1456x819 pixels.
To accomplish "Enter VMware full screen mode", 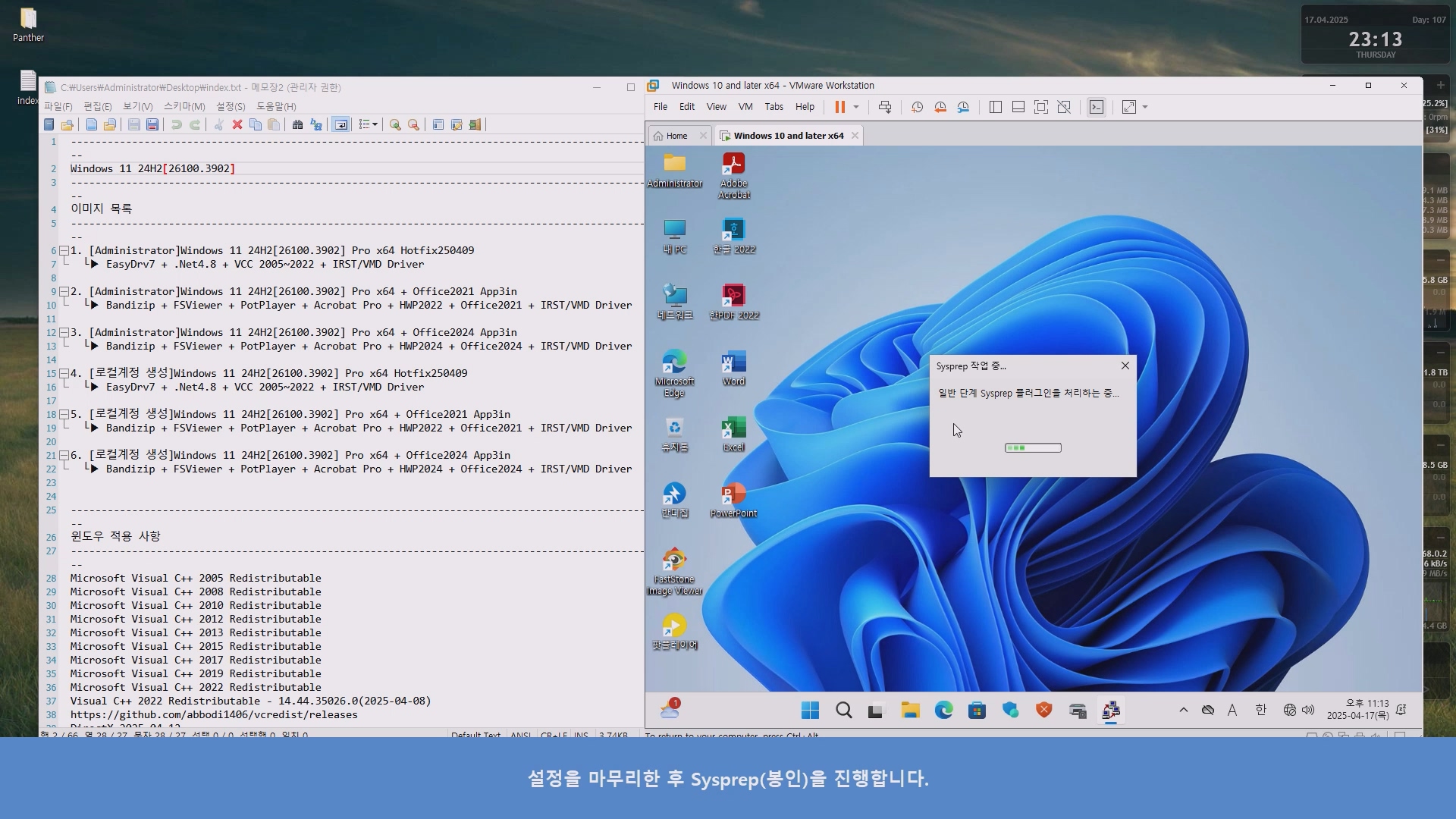I will pos(1041,107).
